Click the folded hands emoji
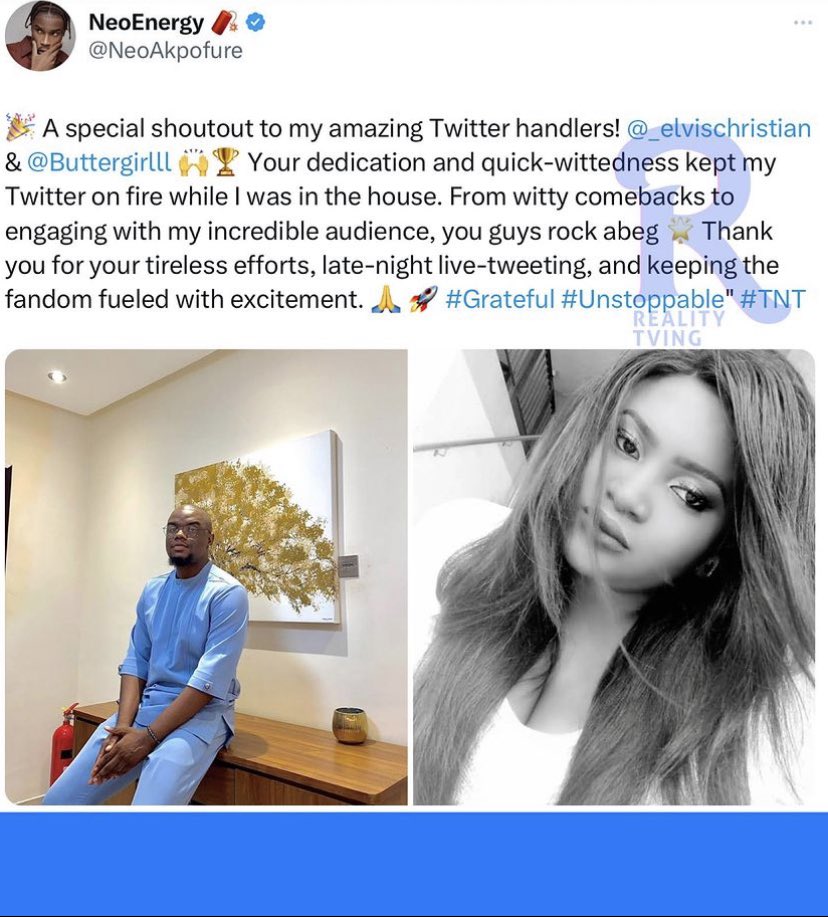The width and height of the screenshot is (828, 917). click(386, 299)
